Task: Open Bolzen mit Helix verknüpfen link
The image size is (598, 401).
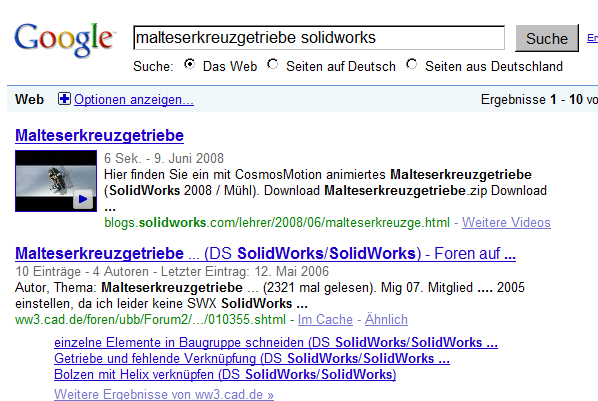Action: coord(225,374)
